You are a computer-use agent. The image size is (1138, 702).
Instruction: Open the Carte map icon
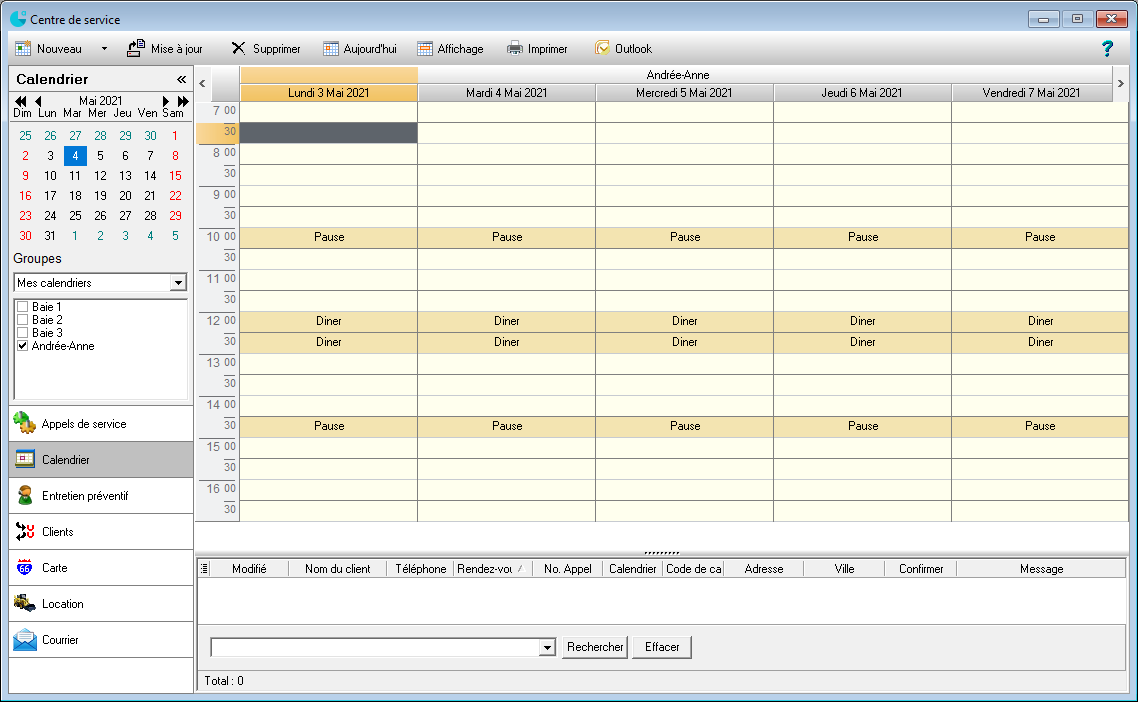coord(25,567)
